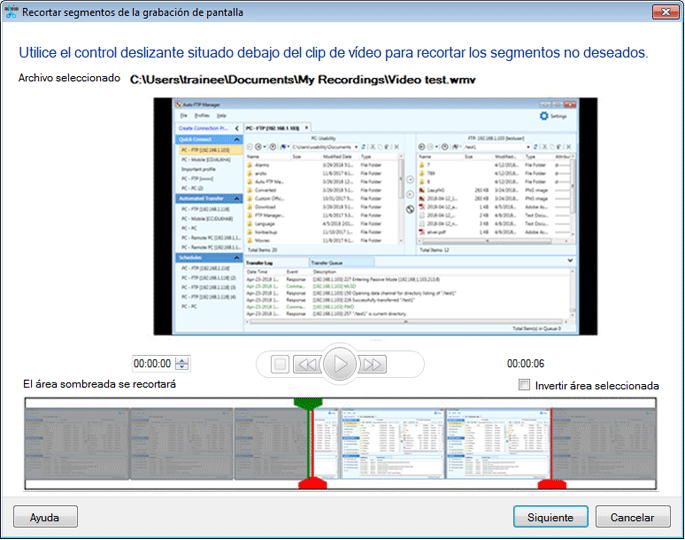The height and width of the screenshot is (540, 685).
Task: Close the Recortar segmentos dialog window
Action: click(664, 11)
